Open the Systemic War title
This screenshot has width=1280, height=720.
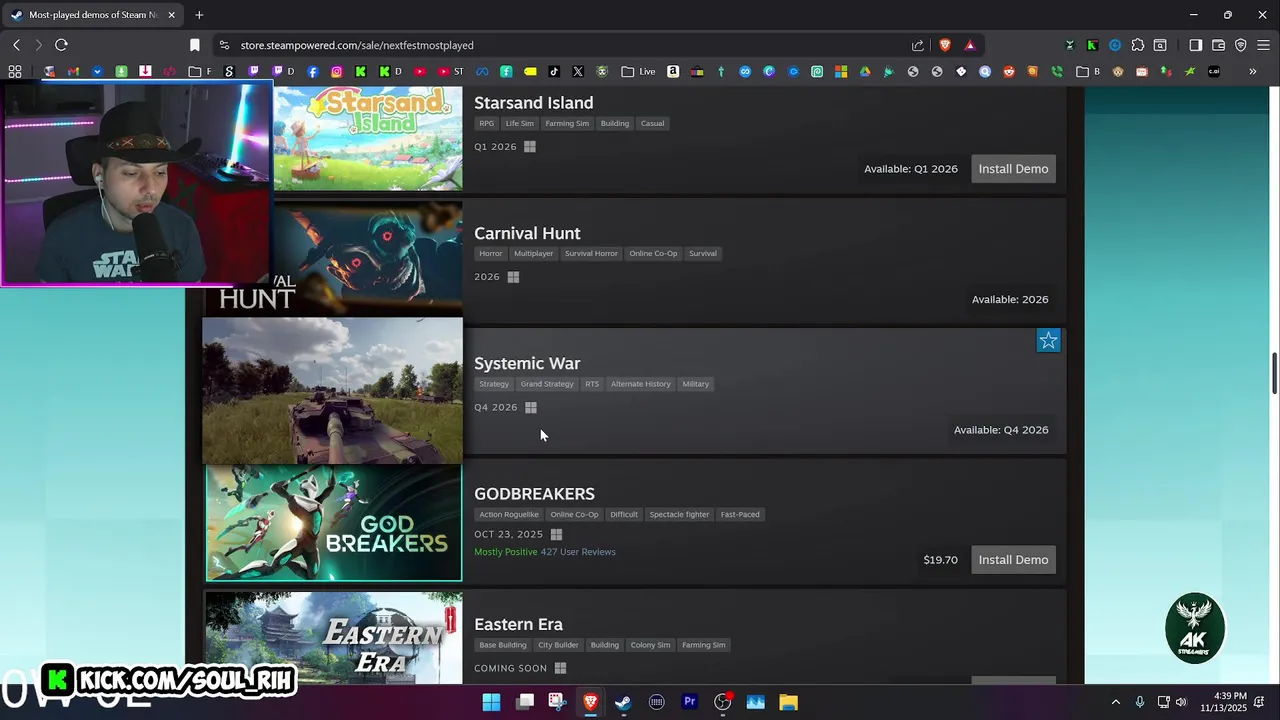527,363
